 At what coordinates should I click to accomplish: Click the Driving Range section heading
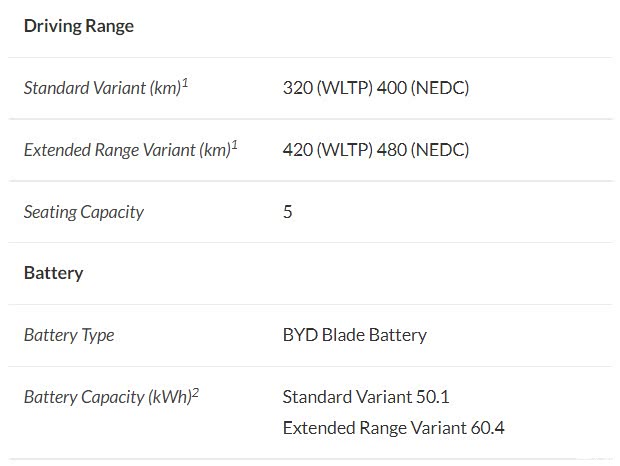pos(78,26)
